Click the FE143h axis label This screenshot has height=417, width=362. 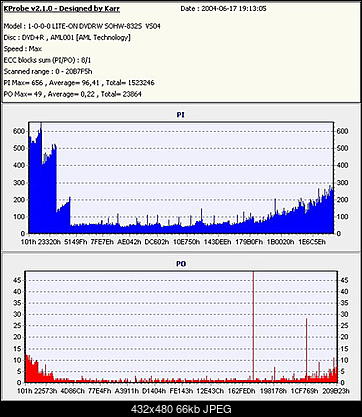(181, 391)
